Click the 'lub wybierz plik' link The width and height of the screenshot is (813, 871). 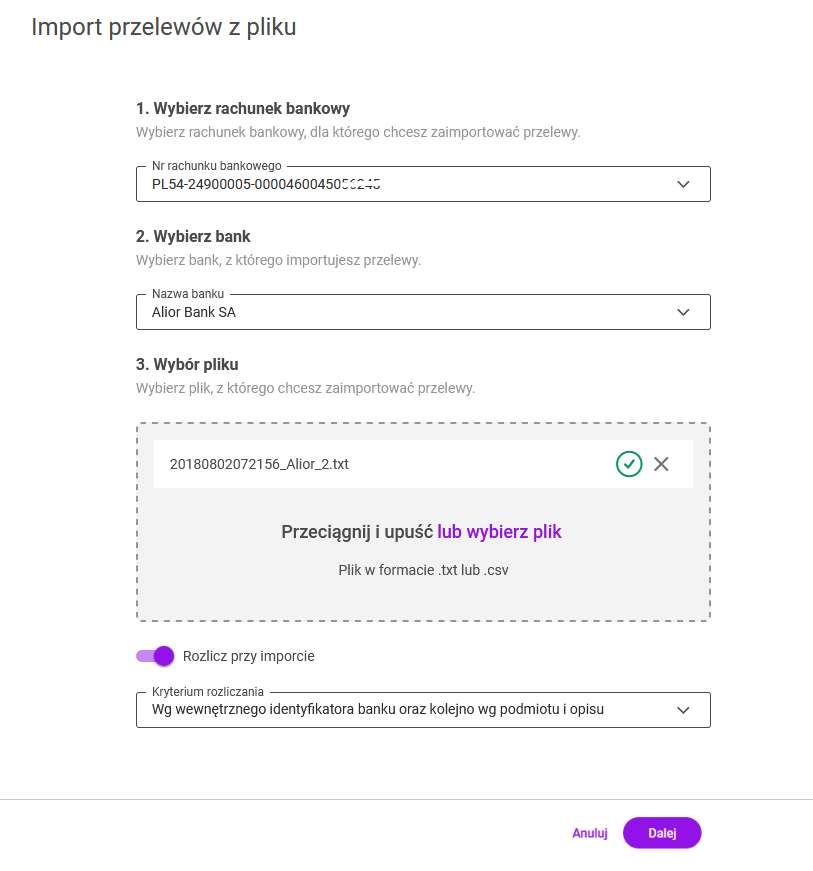pos(499,532)
